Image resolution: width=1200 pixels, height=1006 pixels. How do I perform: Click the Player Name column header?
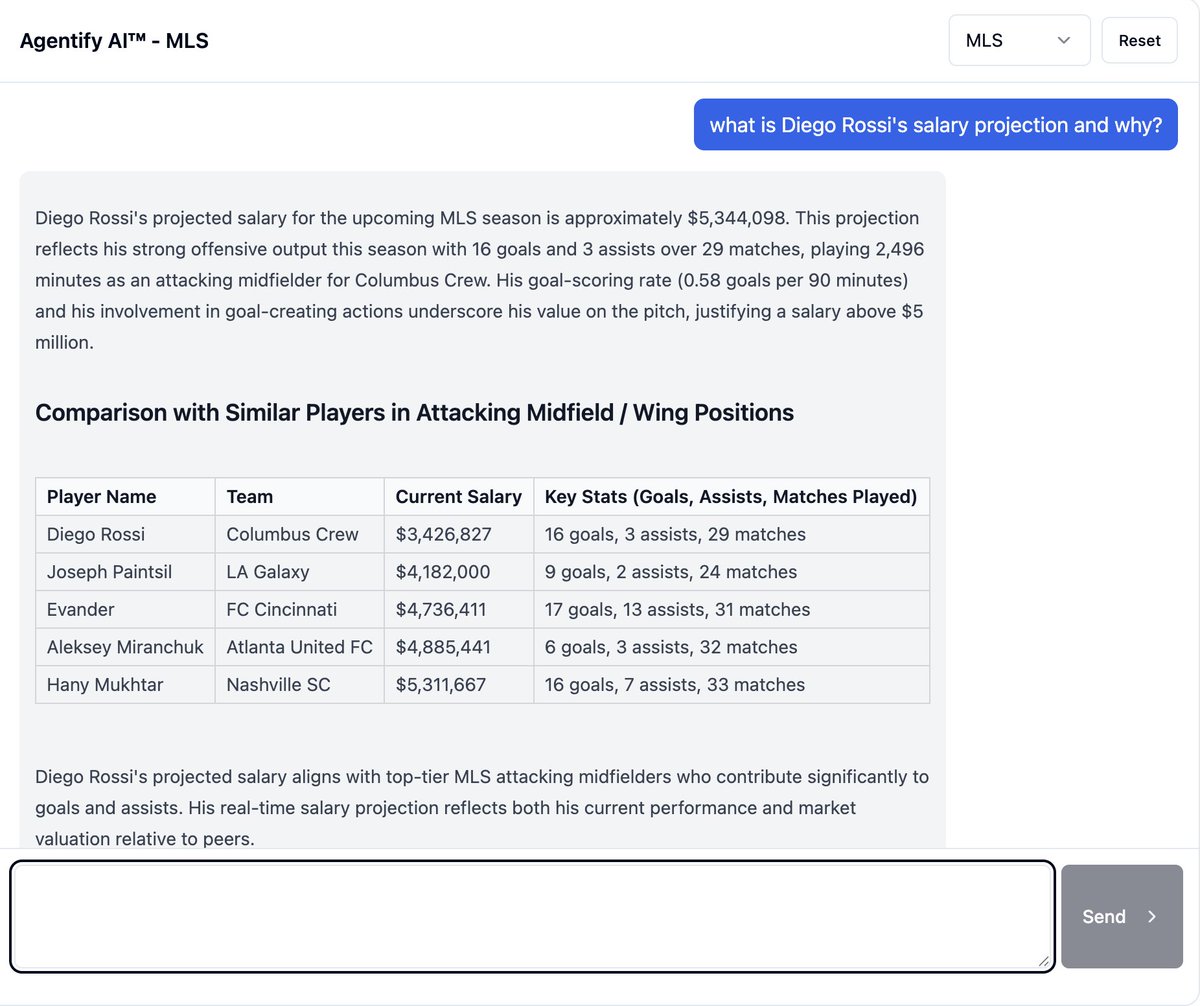tap(101, 496)
